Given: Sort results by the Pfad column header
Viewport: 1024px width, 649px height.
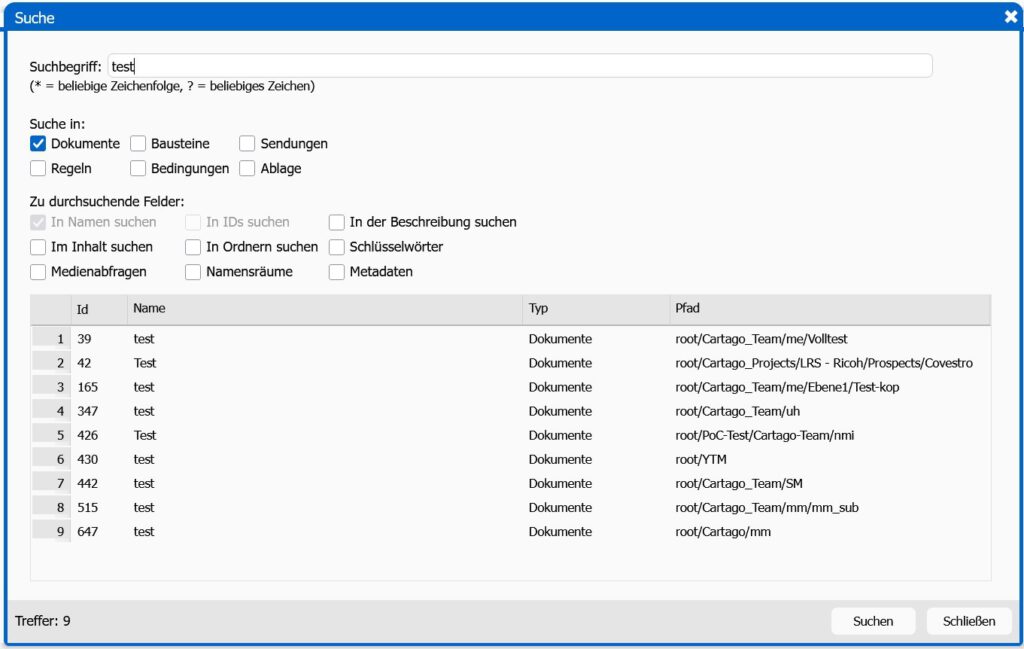Looking at the screenshot, I should pos(830,310).
